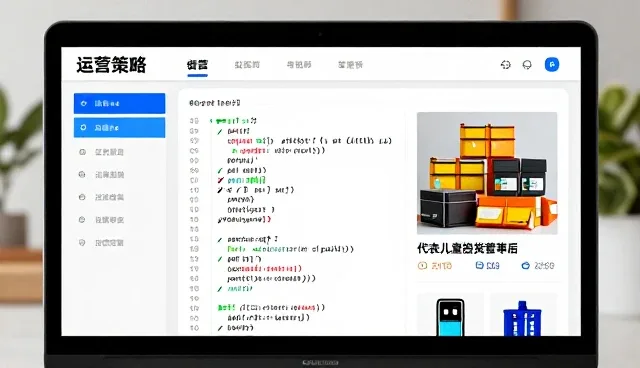The width and height of the screenshot is (640, 368).
Task: Click the red cross mark in code listing
Action: [221, 180]
